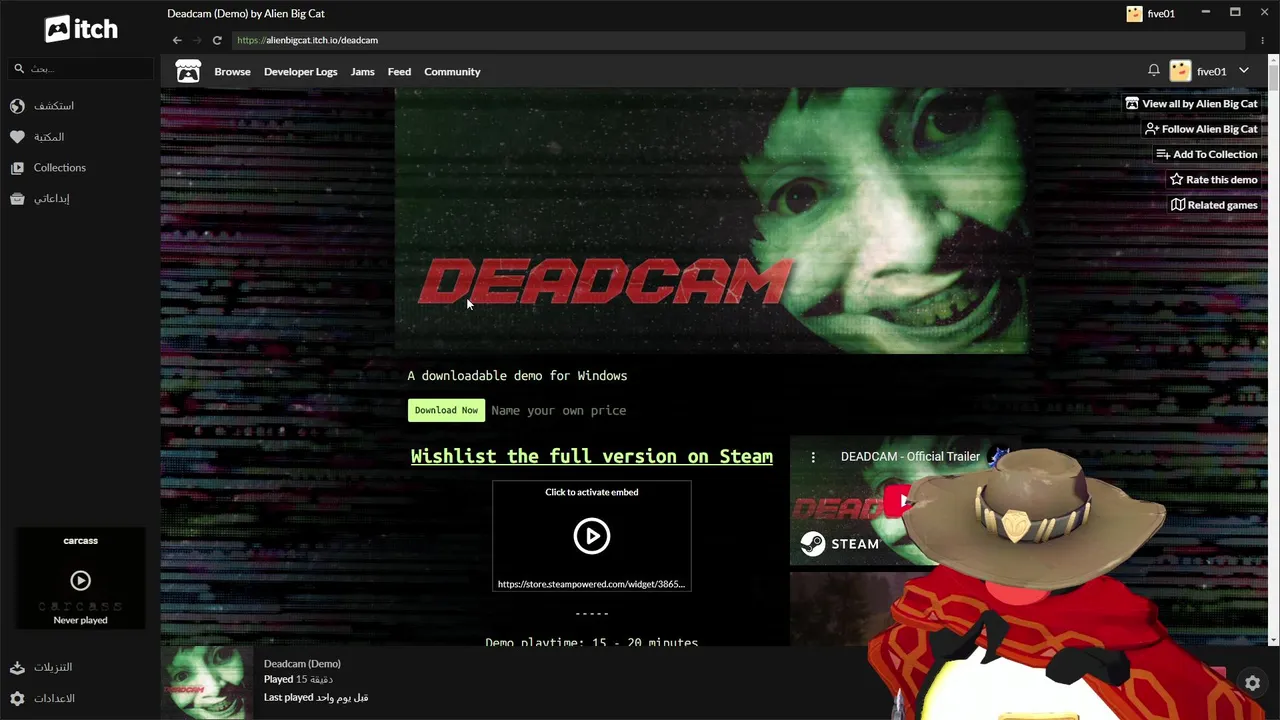The width and height of the screenshot is (1280, 720).
Task: Play the carcass game in the sidebar
Action: tap(80, 580)
